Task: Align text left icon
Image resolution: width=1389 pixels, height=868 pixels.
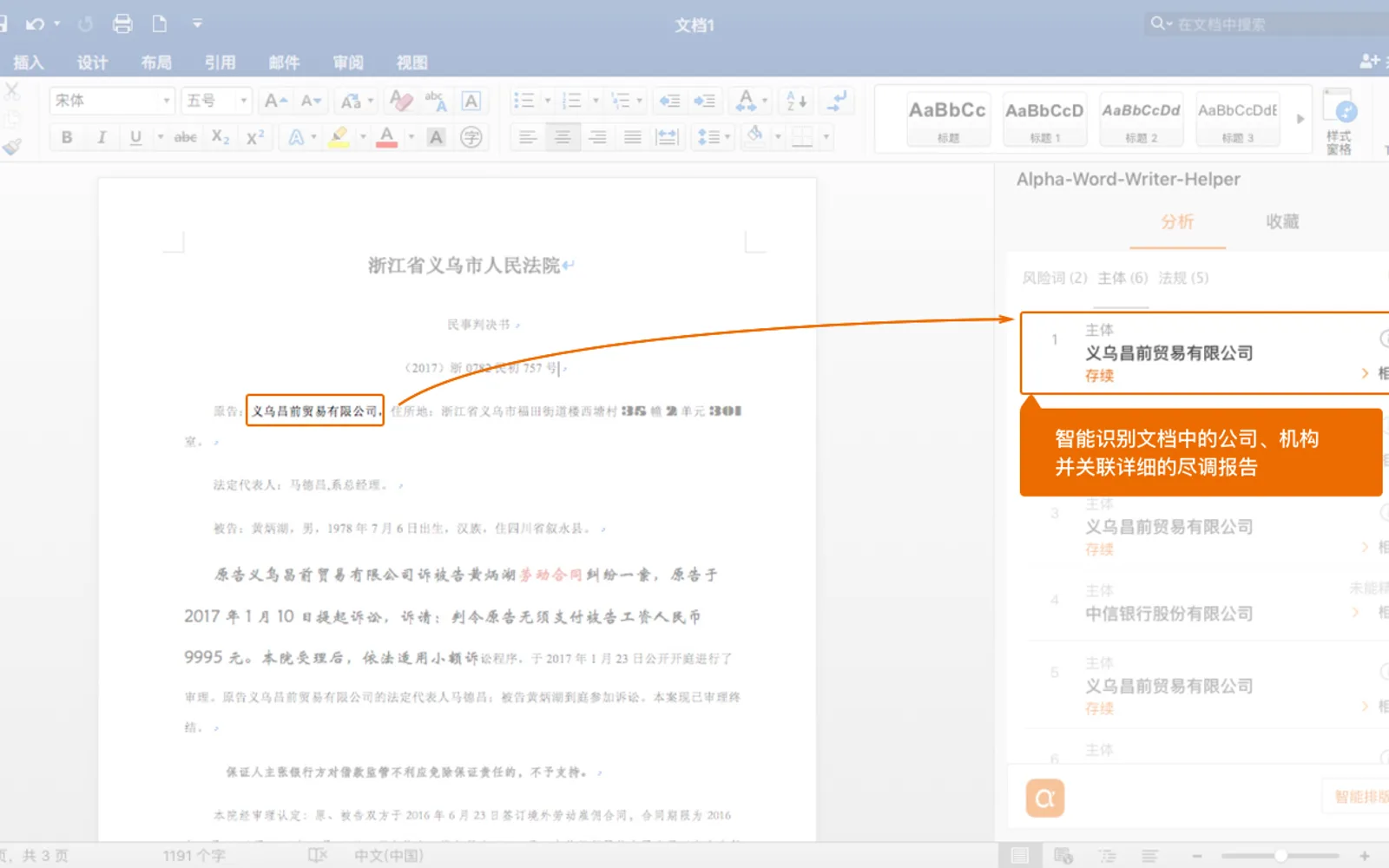Action: tap(527, 137)
